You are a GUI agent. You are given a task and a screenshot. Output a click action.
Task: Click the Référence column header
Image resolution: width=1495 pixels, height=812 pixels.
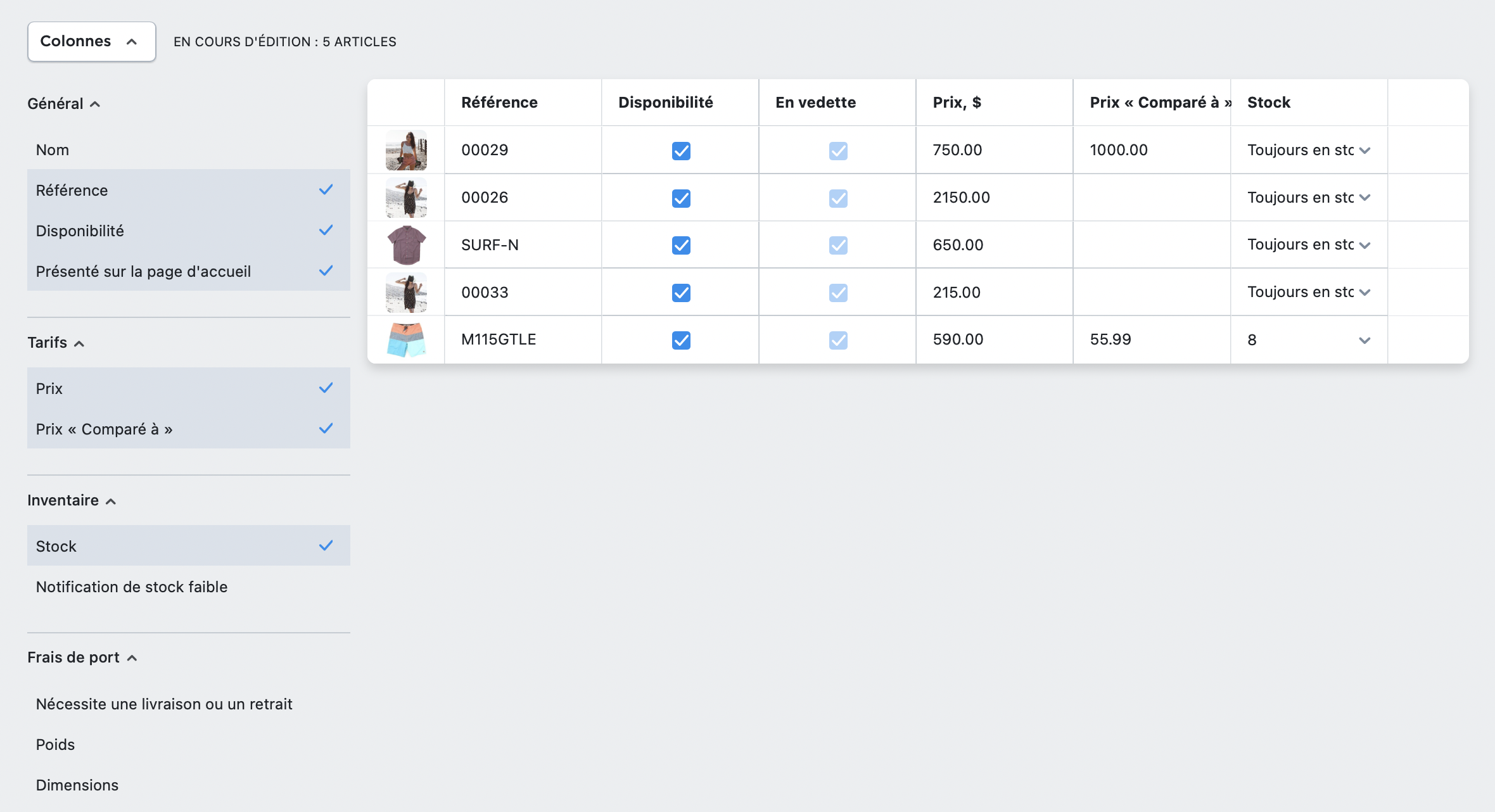pyautogui.click(x=523, y=103)
